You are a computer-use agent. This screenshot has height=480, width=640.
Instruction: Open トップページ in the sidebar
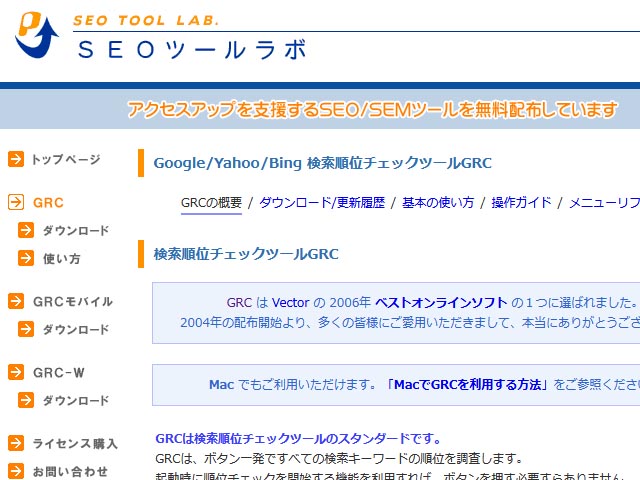66,159
